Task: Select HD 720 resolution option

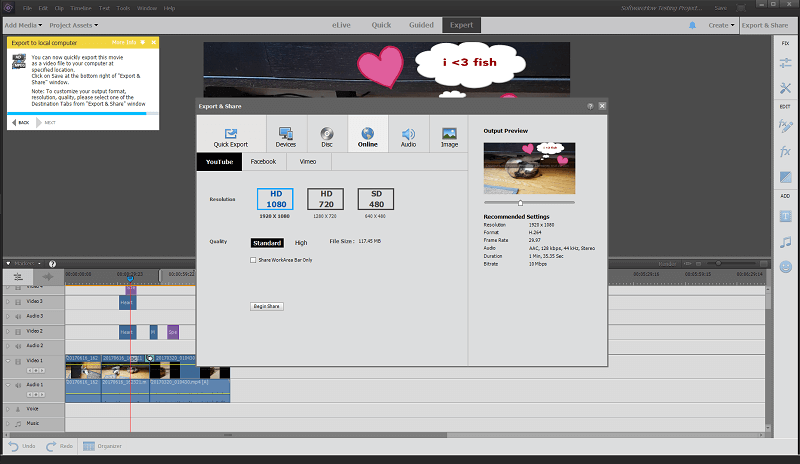Action: click(x=326, y=199)
